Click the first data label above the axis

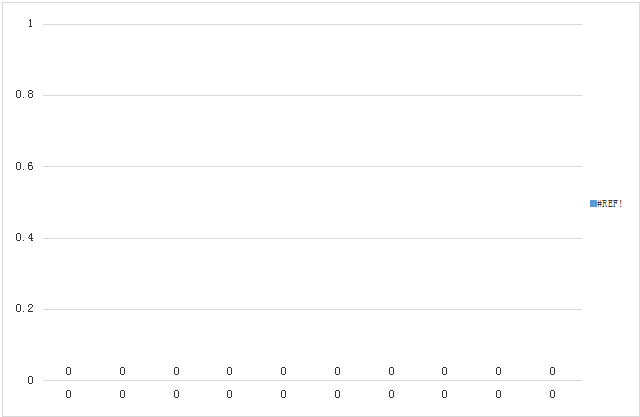pos(68,371)
